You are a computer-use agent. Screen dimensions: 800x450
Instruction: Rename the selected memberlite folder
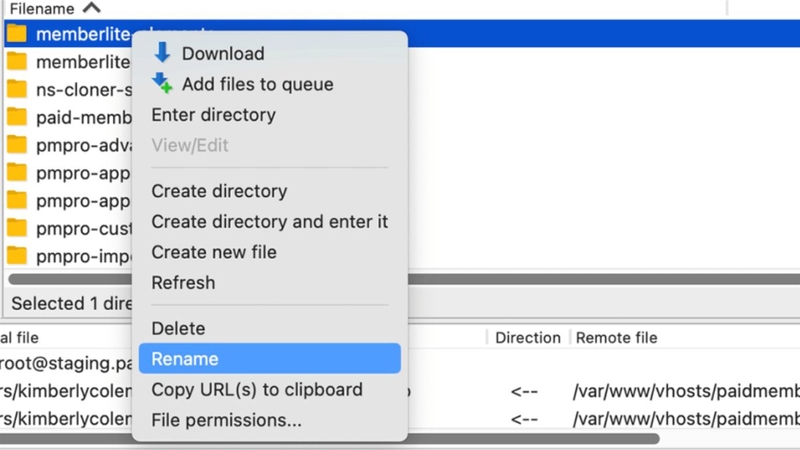click(185, 359)
